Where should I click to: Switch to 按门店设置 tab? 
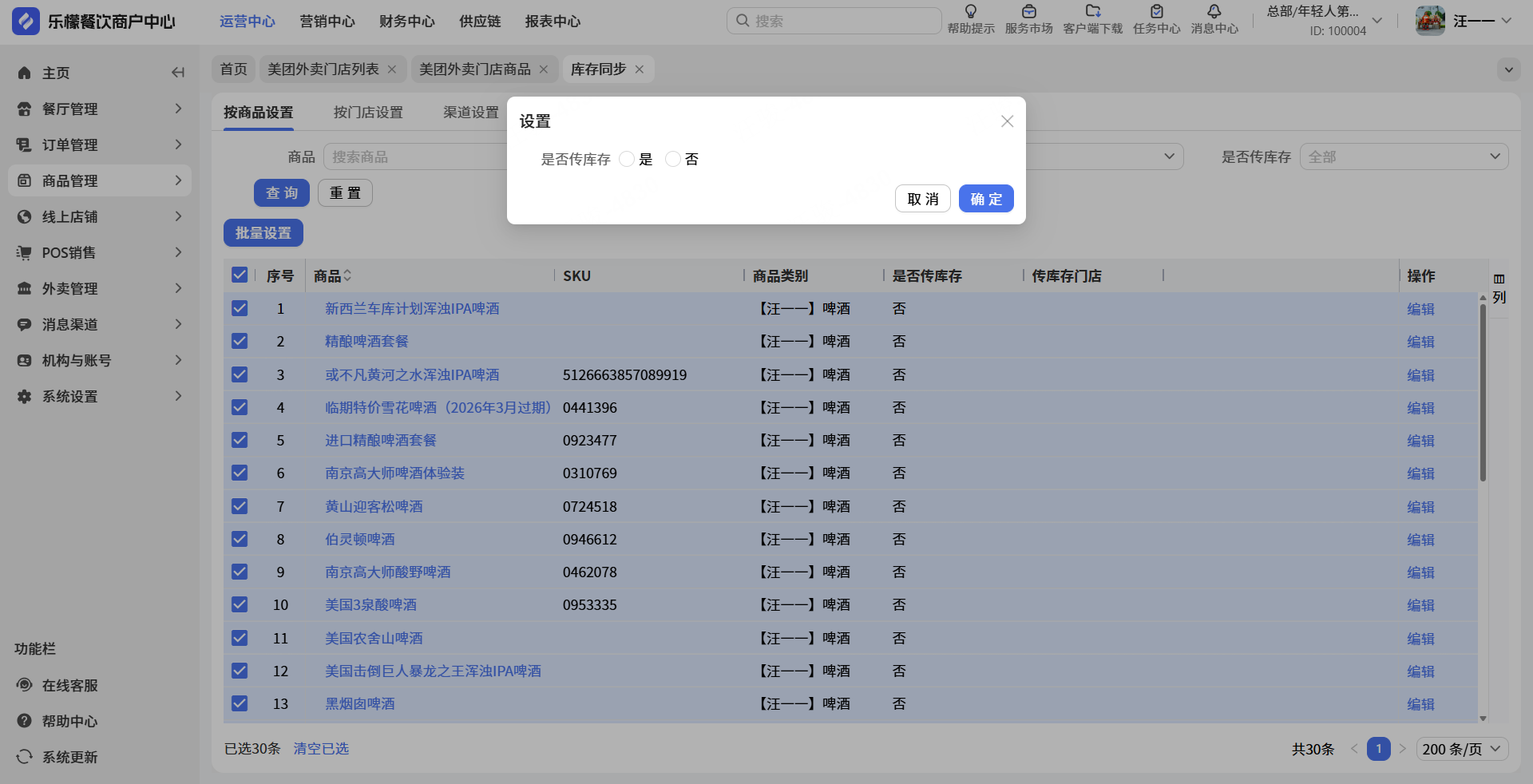click(x=368, y=113)
